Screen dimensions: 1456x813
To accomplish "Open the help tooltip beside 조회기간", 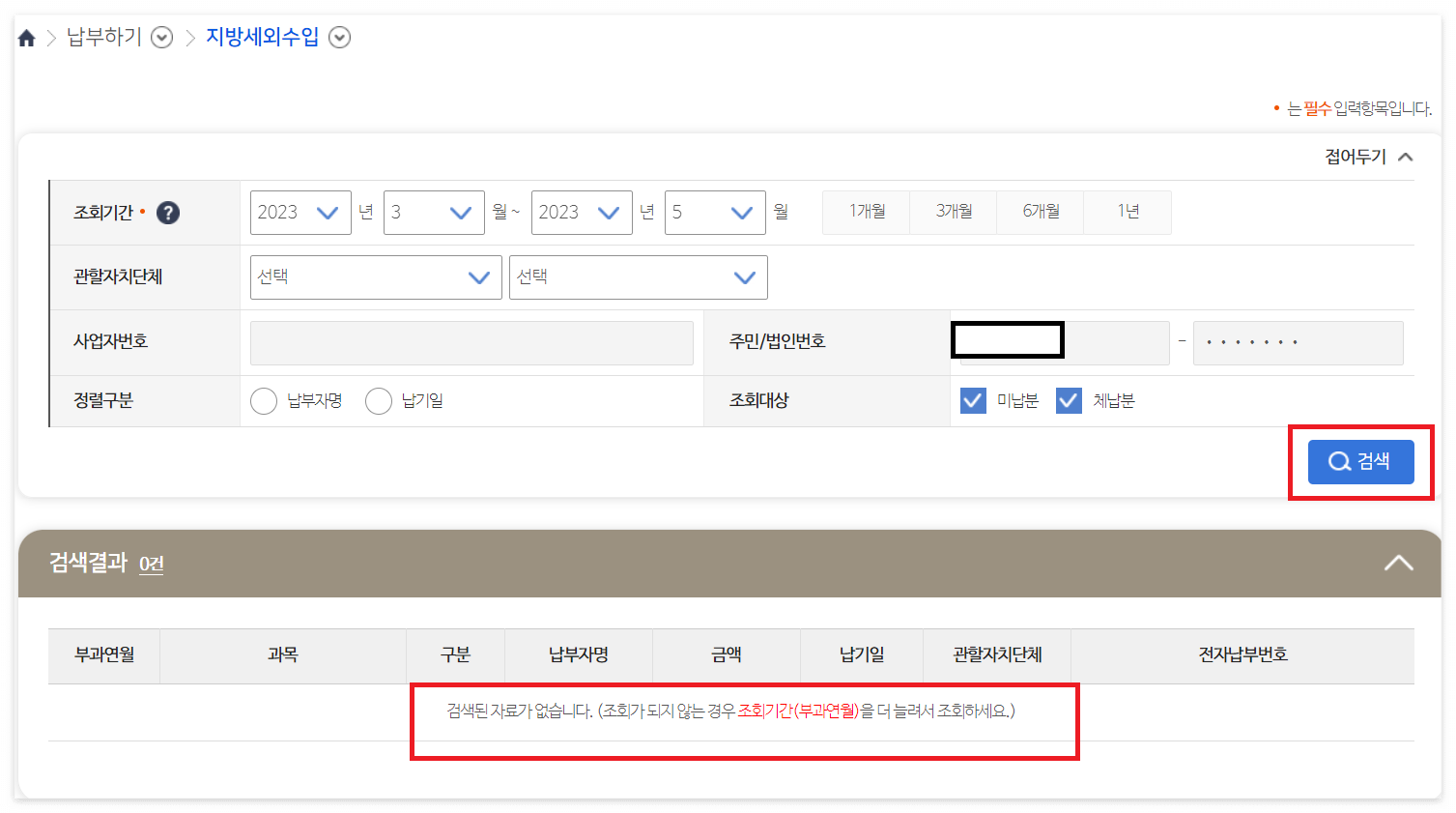I will (x=166, y=213).
